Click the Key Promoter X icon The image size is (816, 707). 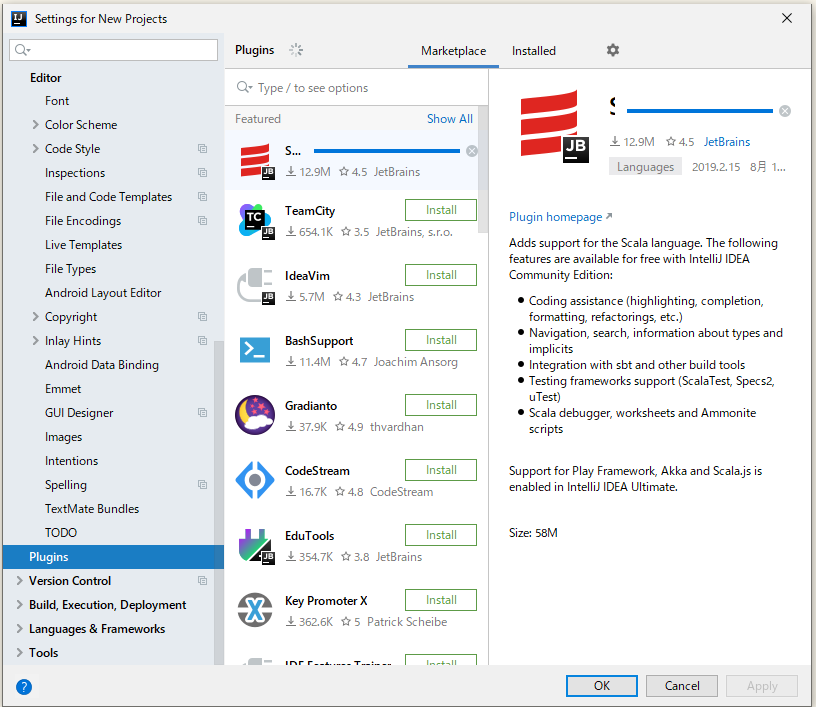(x=255, y=610)
